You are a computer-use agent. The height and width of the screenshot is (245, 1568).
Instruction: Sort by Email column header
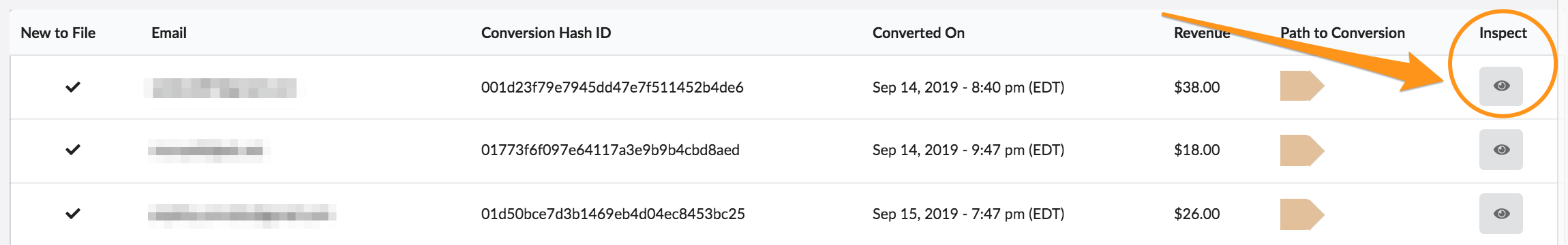[x=169, y=33]
